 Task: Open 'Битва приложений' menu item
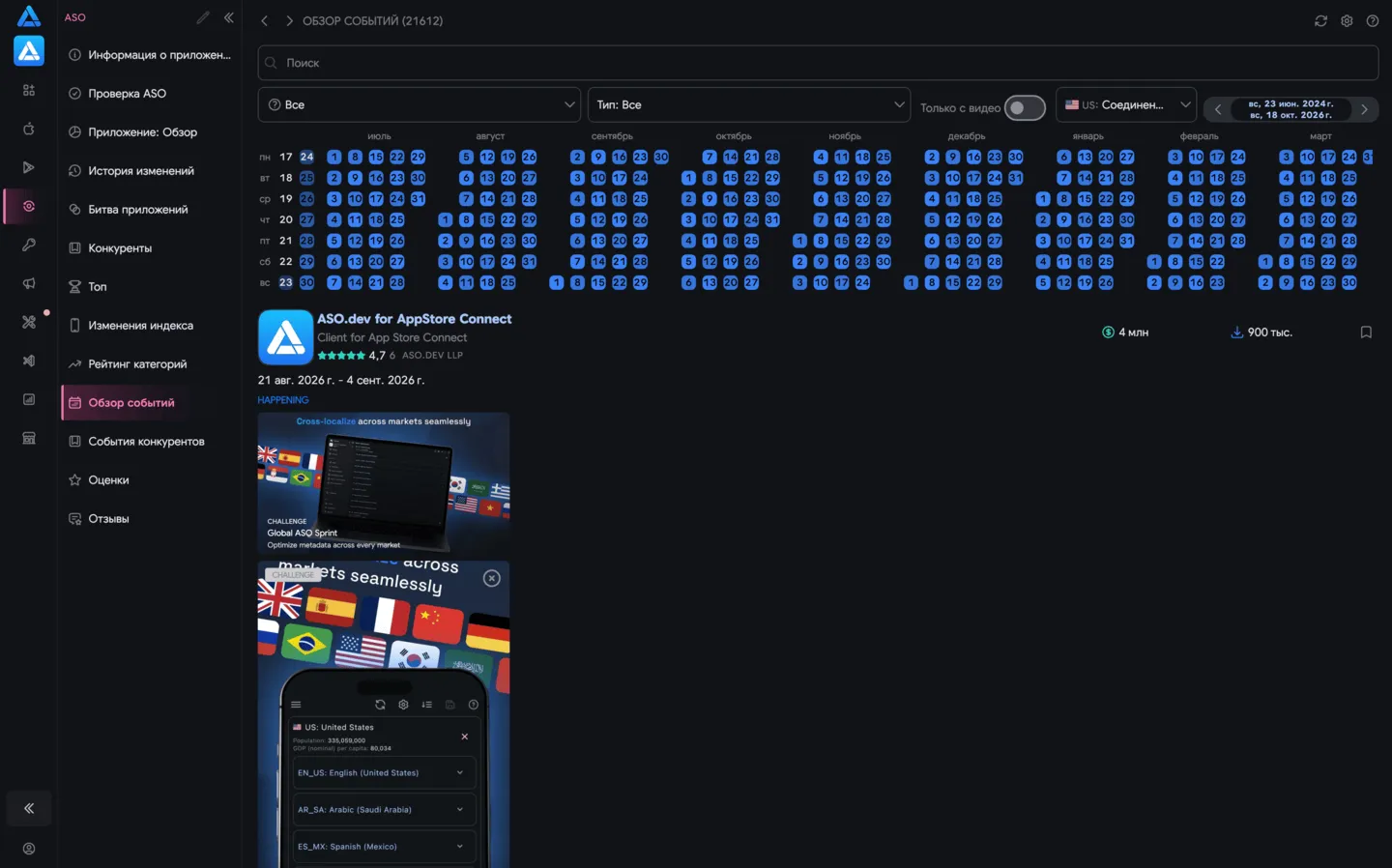click(150, 210)
